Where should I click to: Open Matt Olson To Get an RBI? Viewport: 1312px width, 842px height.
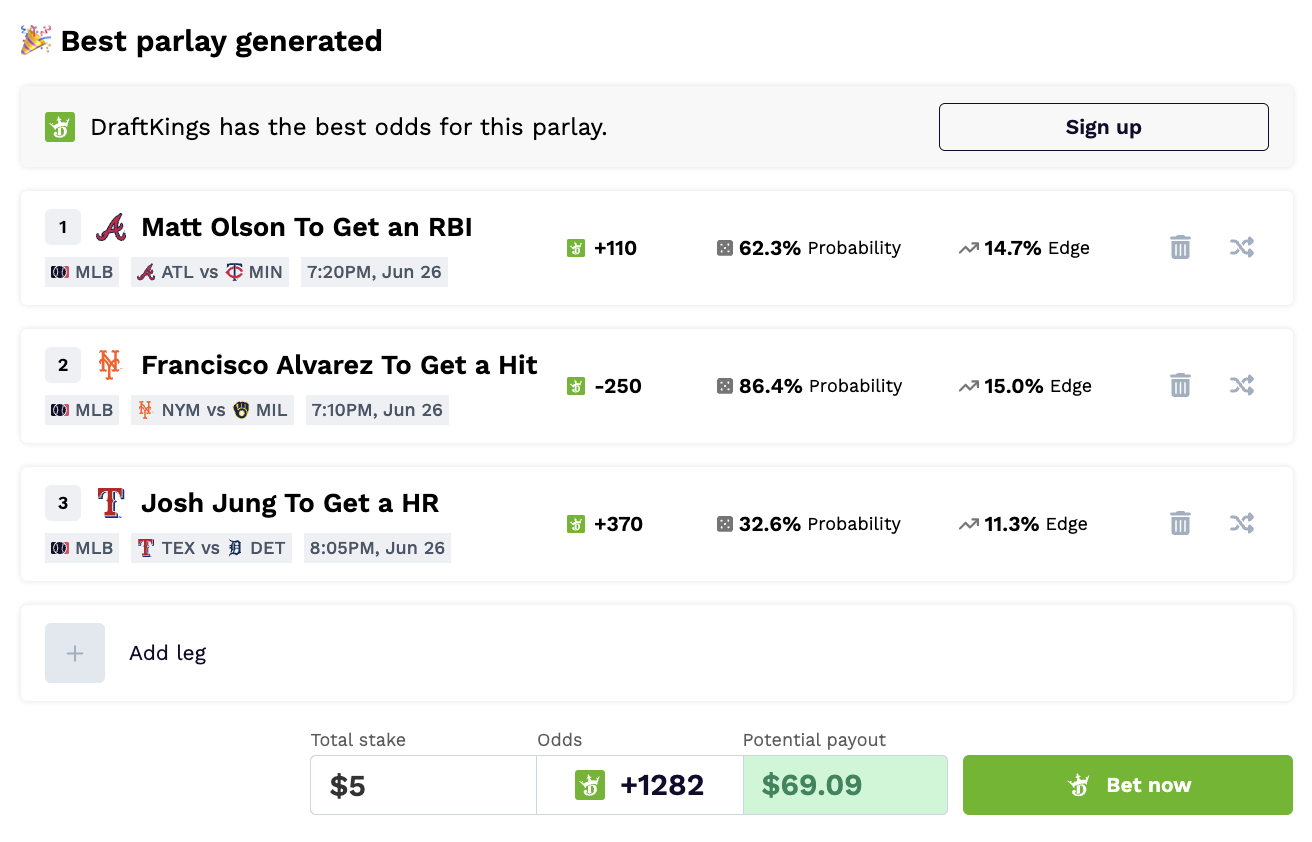(306, 228)
